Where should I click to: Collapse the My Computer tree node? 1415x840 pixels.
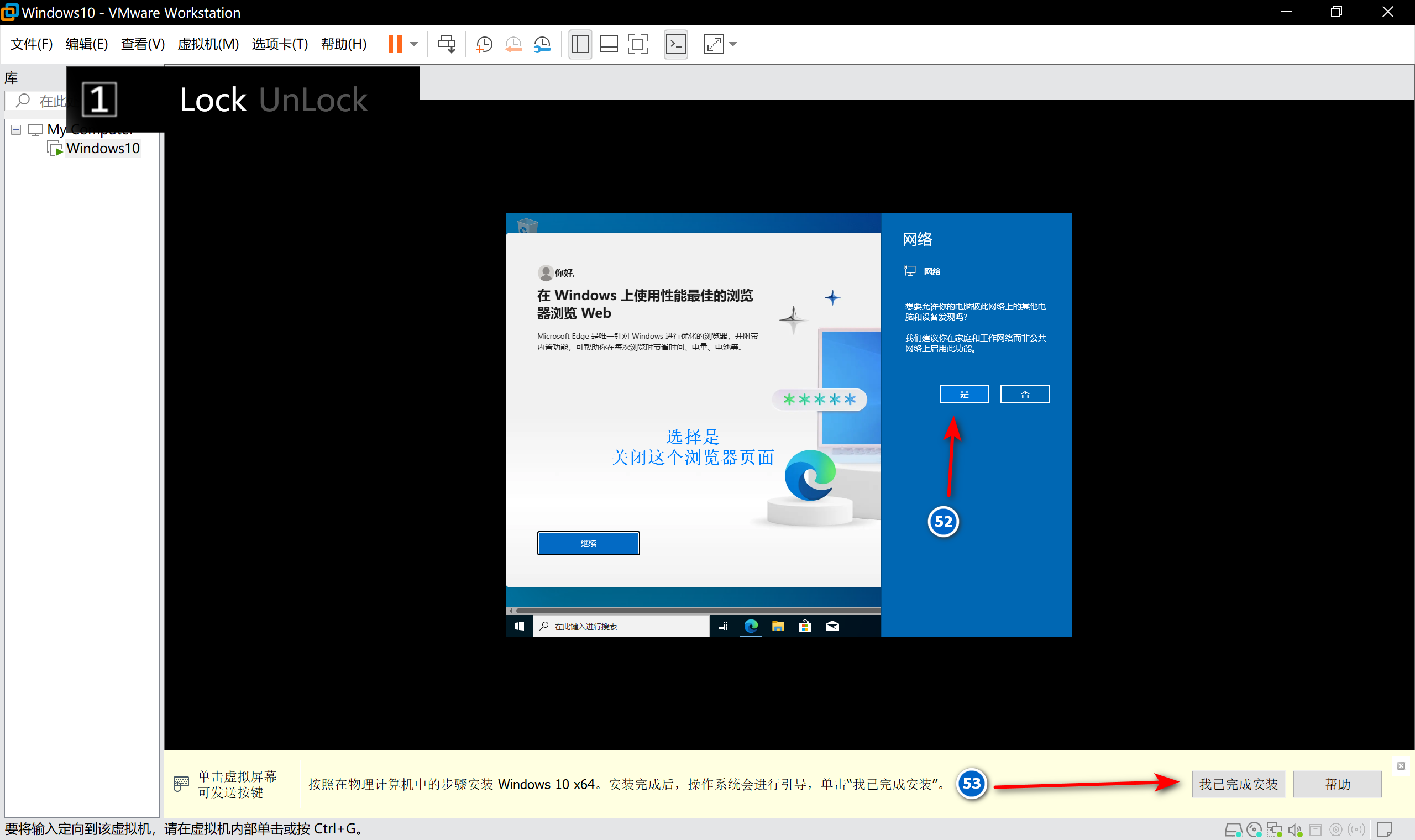click(x=16, y=130)
